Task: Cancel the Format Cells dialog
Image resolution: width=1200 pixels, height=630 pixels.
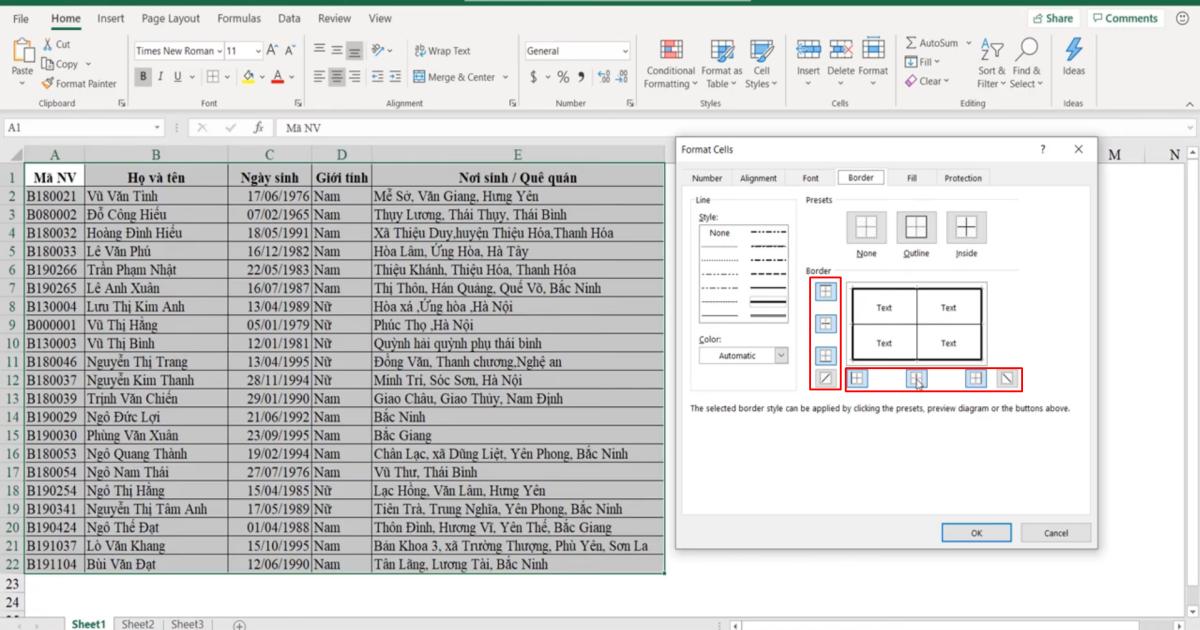Action: click(x=1056, y=533)
